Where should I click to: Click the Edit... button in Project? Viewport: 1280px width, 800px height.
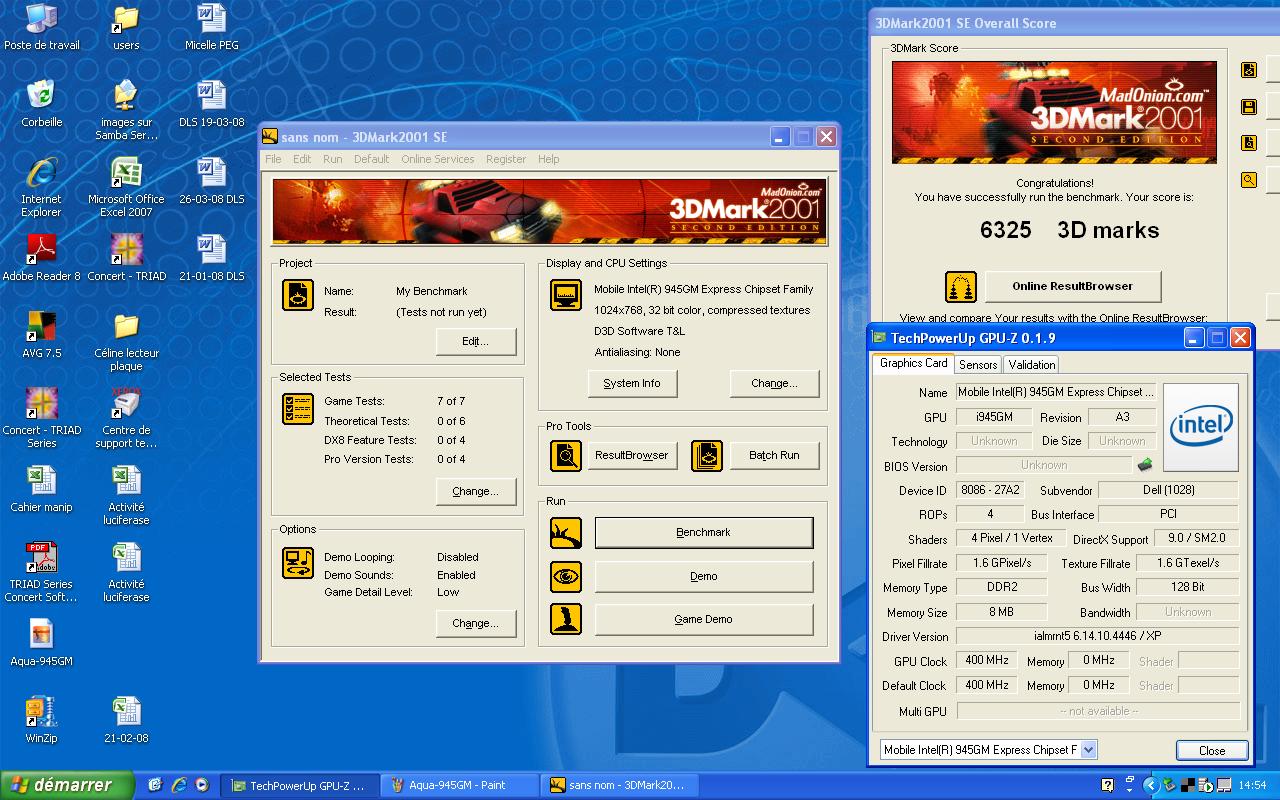pos(476,341)
